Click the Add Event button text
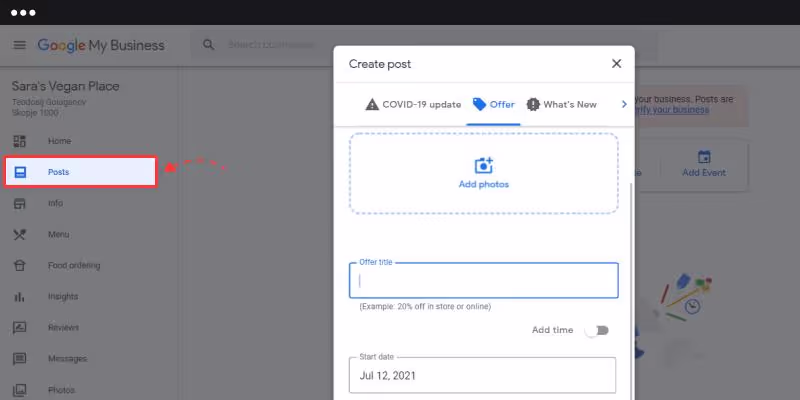The image size is (800, 400). click(x=704, y=173)
